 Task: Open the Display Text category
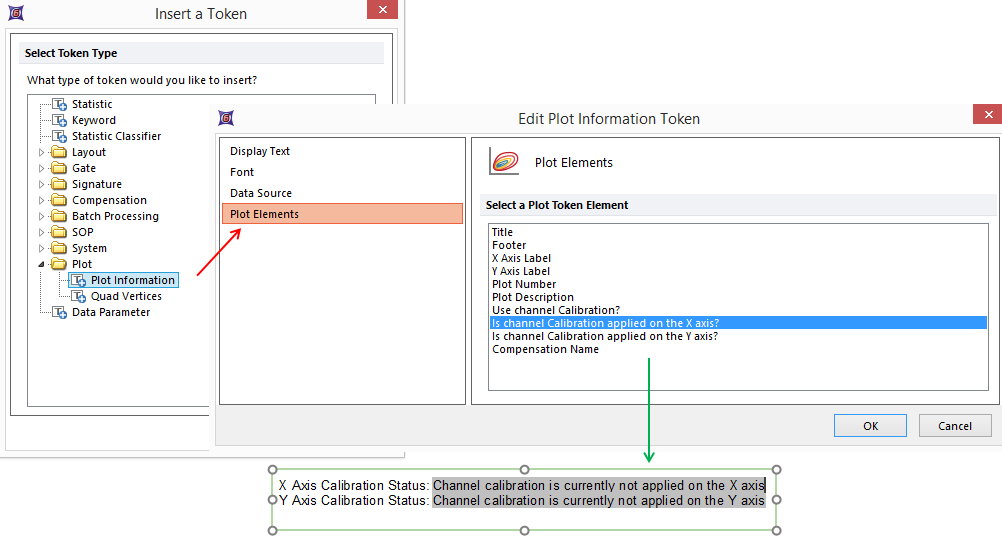pyautogui.click(x=260, y=151)
